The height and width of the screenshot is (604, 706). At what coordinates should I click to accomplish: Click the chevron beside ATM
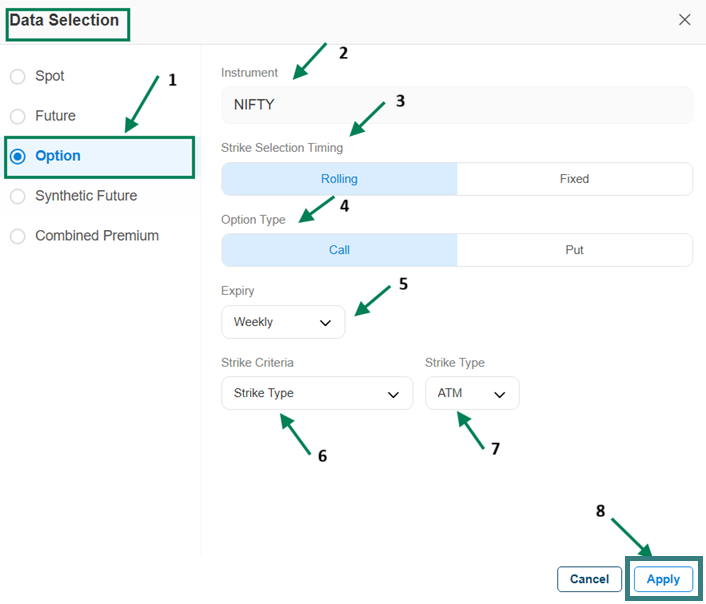tap(500, 394)
